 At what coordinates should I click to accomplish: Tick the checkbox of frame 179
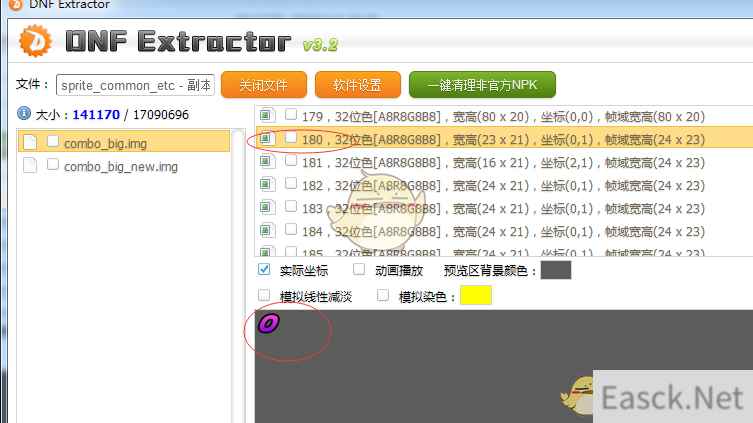coord(291,114)
